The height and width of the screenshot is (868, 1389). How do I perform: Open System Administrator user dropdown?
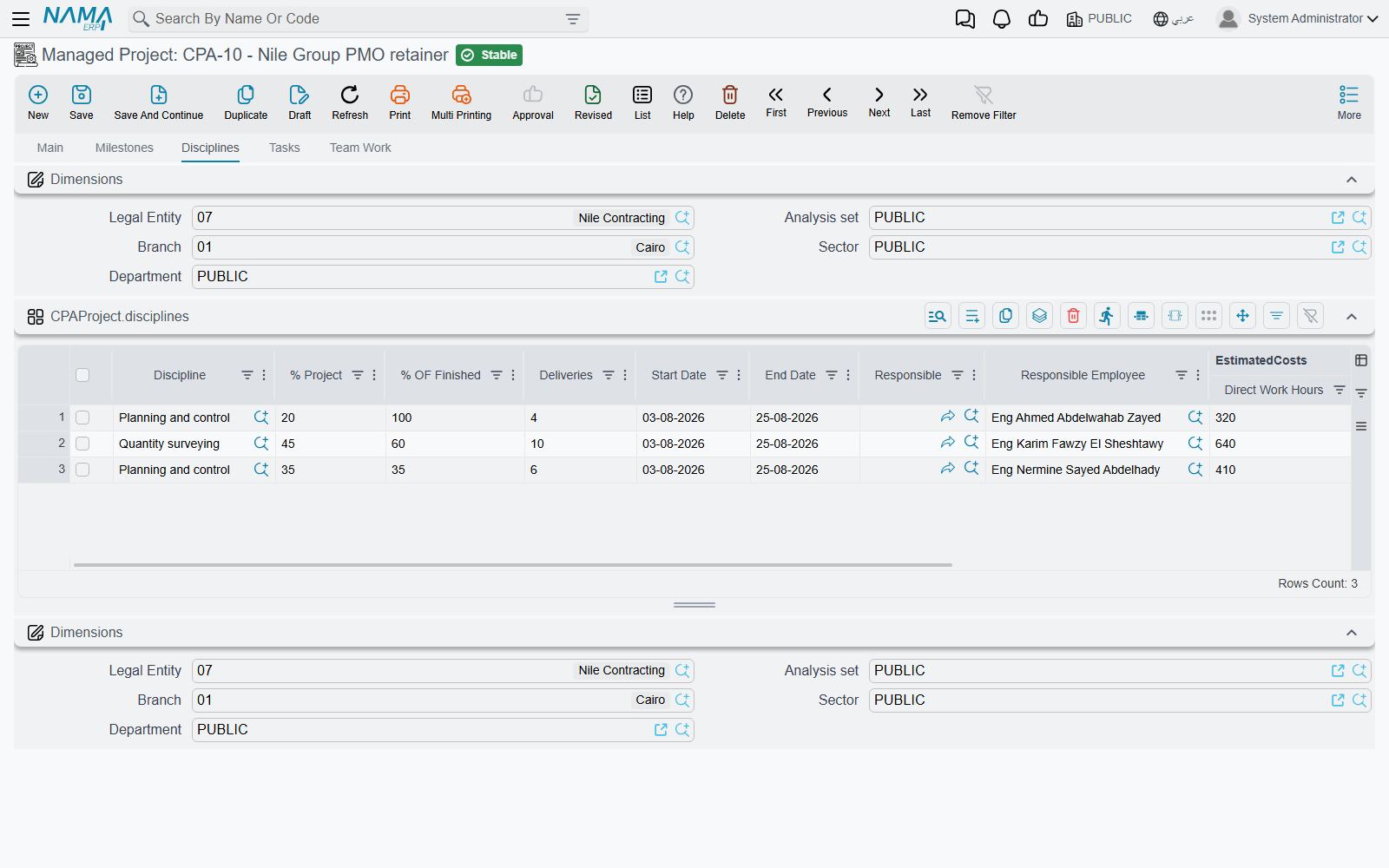(1298, 19)
